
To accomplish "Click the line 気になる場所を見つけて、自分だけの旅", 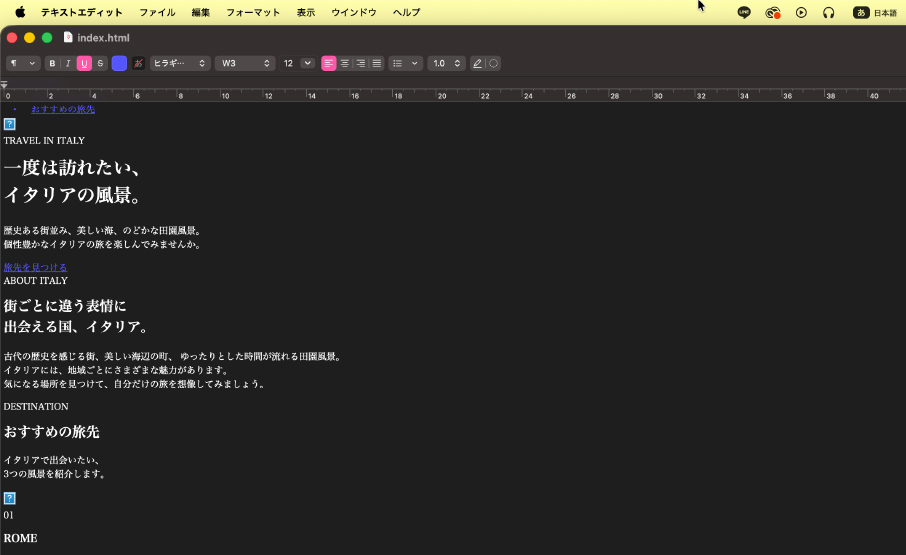I will 134,384.
